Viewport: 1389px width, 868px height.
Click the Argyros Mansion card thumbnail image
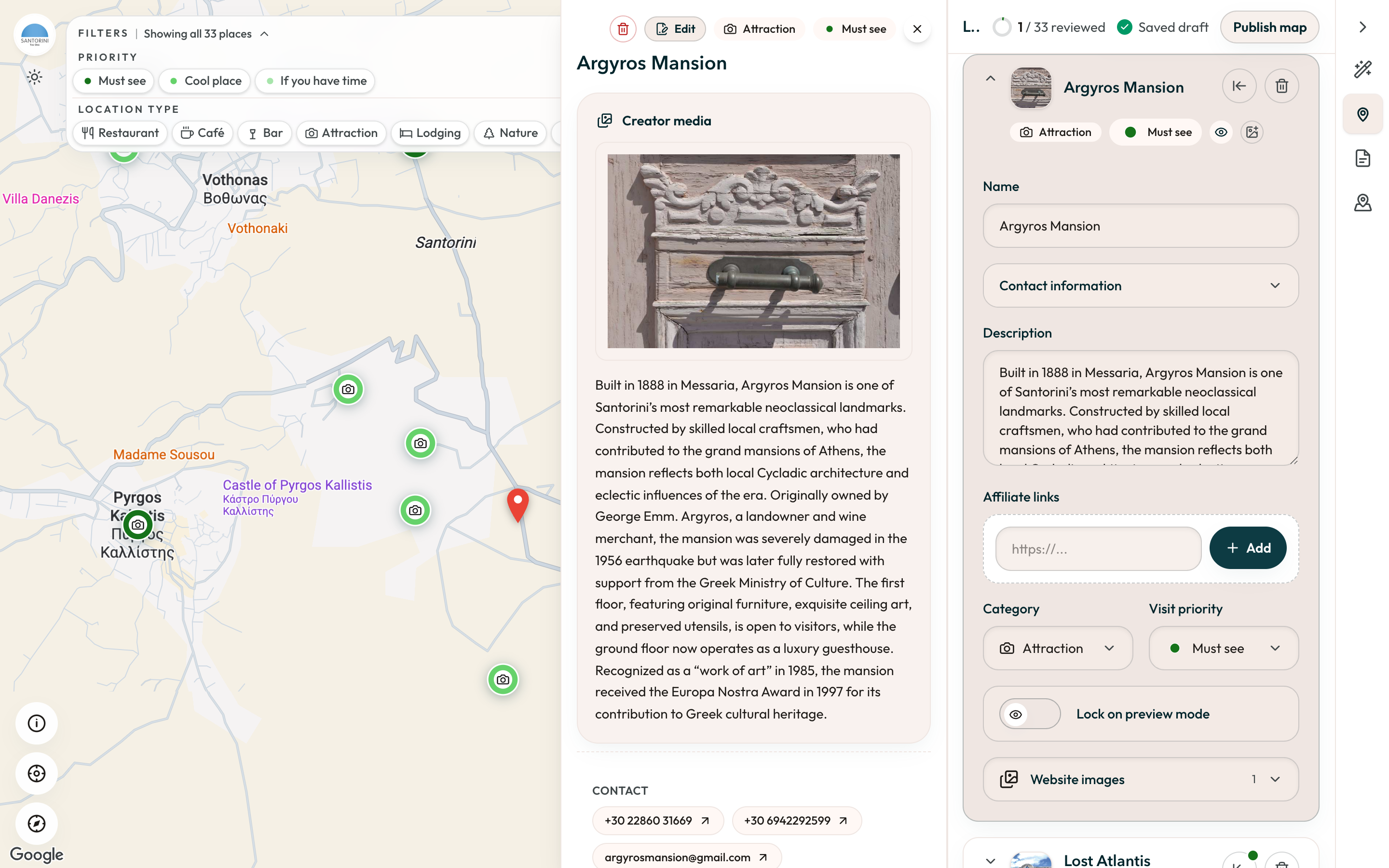[x=1031, y=87]
